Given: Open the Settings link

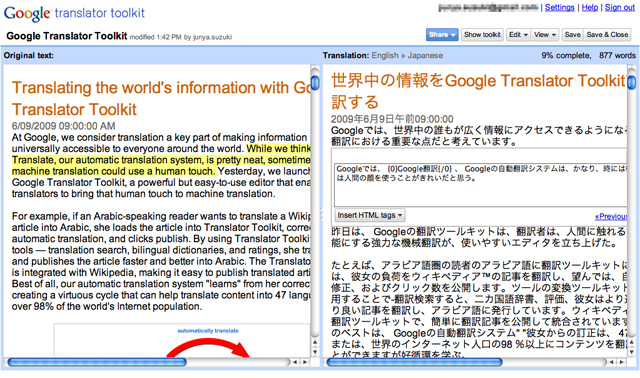Looking at the screenshot, I should click(559, 7).
